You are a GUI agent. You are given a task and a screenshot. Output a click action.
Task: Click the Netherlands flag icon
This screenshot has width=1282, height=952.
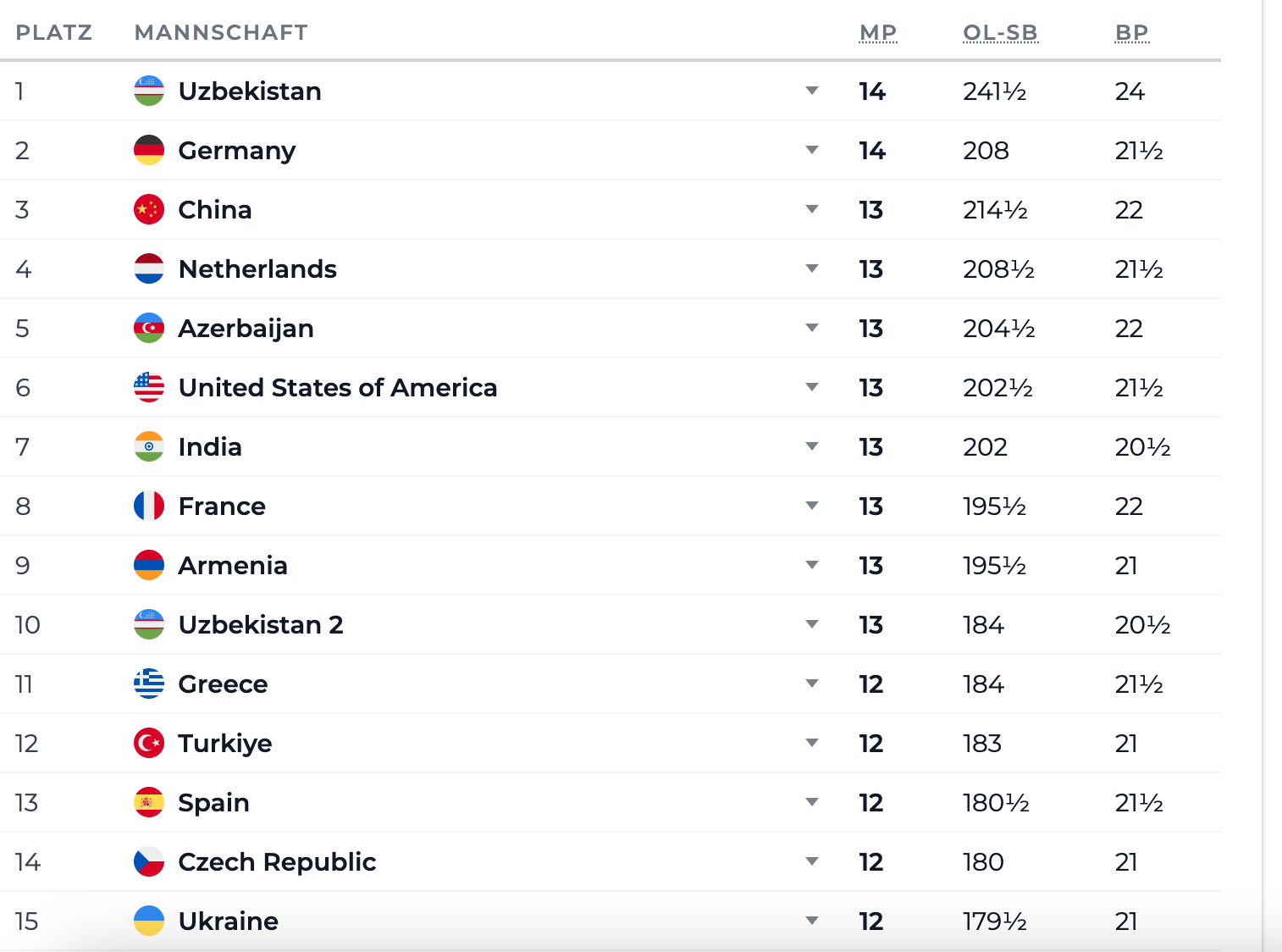pyautogui.click(x=149, y=268)
